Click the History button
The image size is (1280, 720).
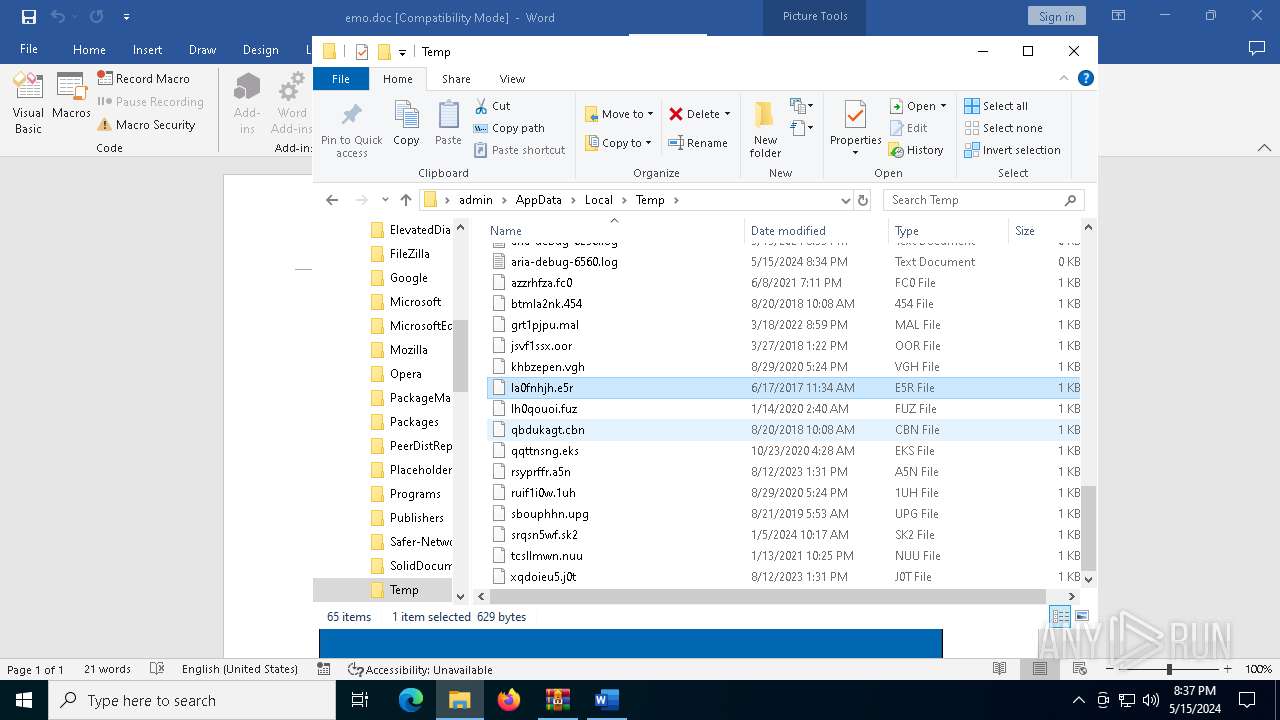tap(916, 150)
